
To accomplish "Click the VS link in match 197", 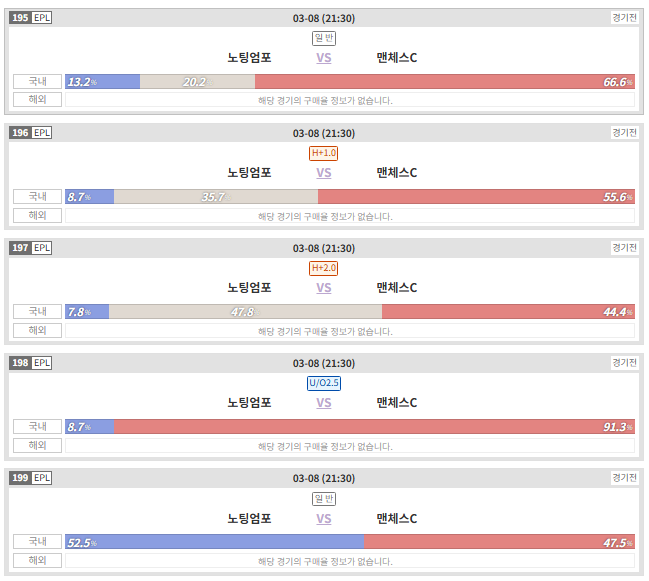I will [x=324, y=288].
